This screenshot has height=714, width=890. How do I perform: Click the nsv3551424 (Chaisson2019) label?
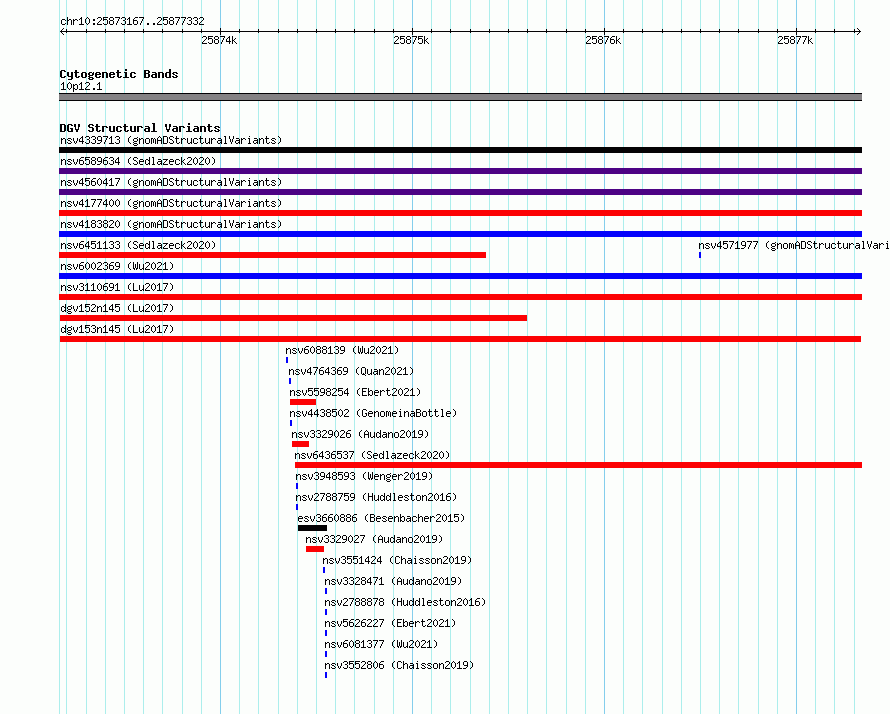397,560
